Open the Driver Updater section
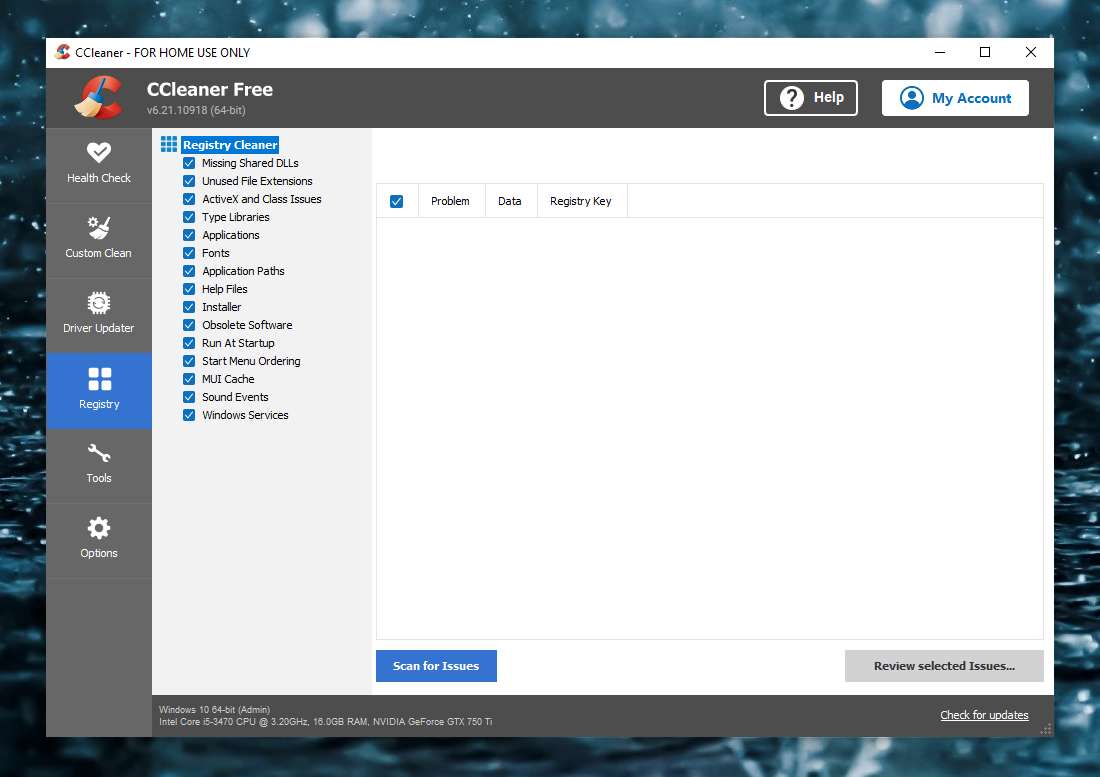This screenshot has height=777, width=1100. 99,315
